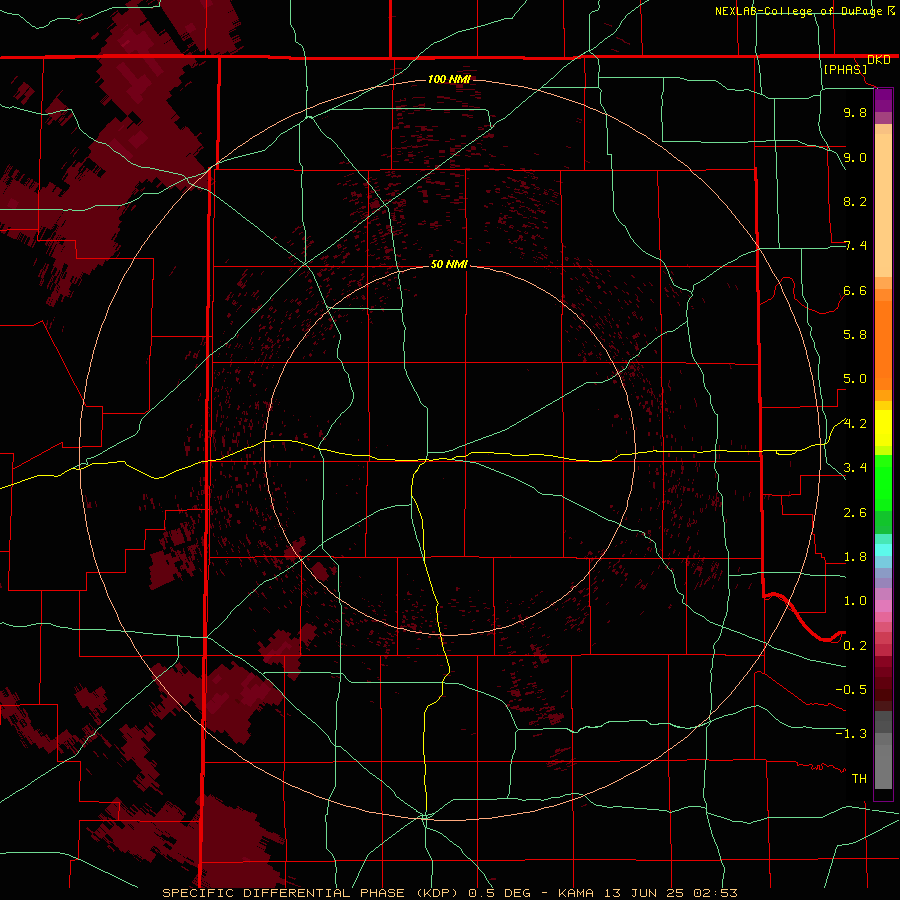This screenshot has width=900, height=900.
Task: Pick the cyan segment of the color bar
Action: pyautogui.click(x=883, y=550)
